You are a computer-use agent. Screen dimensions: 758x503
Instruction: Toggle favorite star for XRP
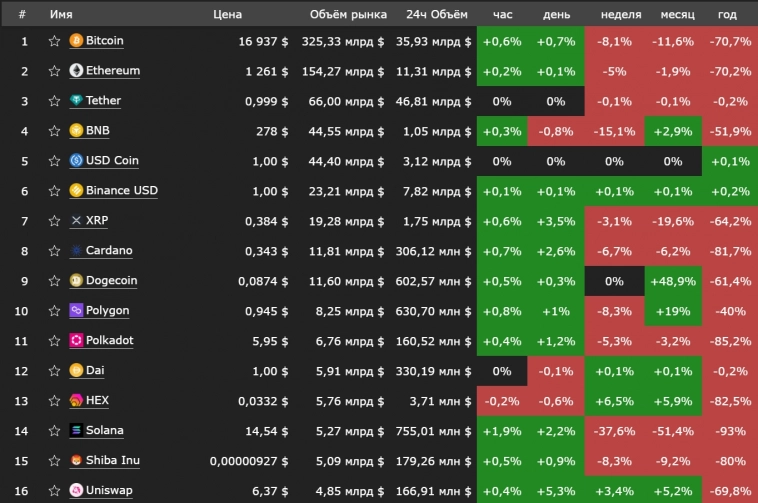[x=55, y=221]
